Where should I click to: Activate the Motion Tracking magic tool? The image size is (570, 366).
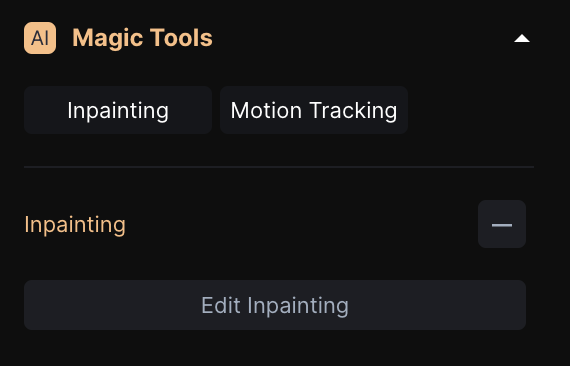tap(314, 110)
